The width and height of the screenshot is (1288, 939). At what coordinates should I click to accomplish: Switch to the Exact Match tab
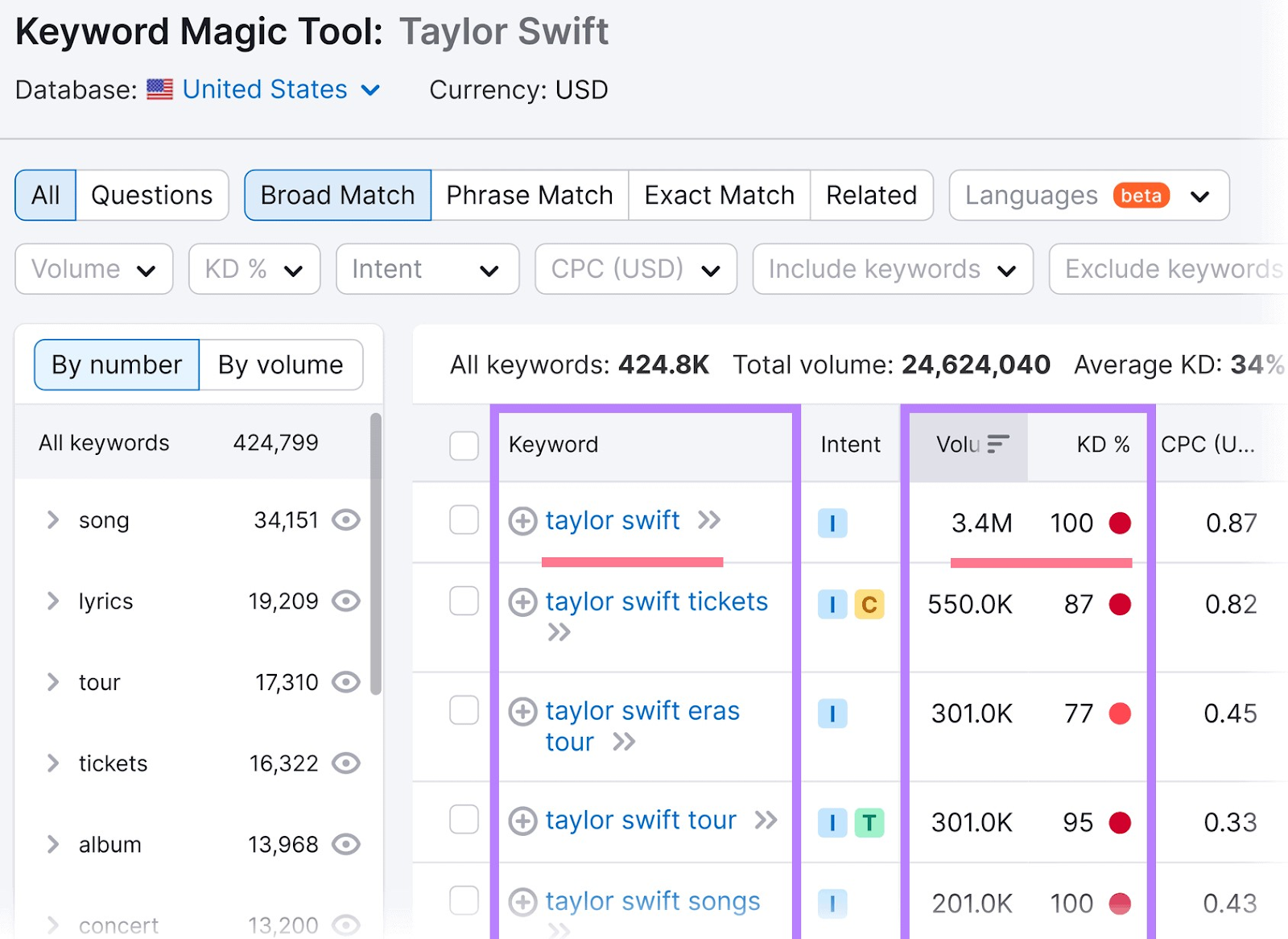point(719,195)
